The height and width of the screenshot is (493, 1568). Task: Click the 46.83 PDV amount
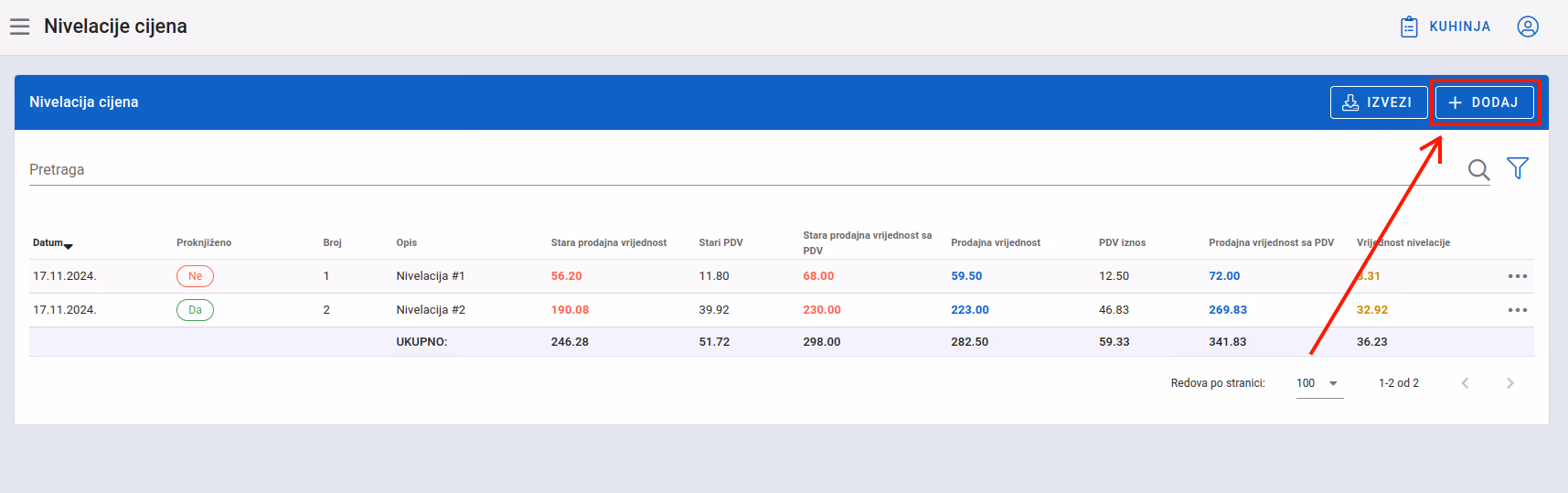[x=1114, y=310]
